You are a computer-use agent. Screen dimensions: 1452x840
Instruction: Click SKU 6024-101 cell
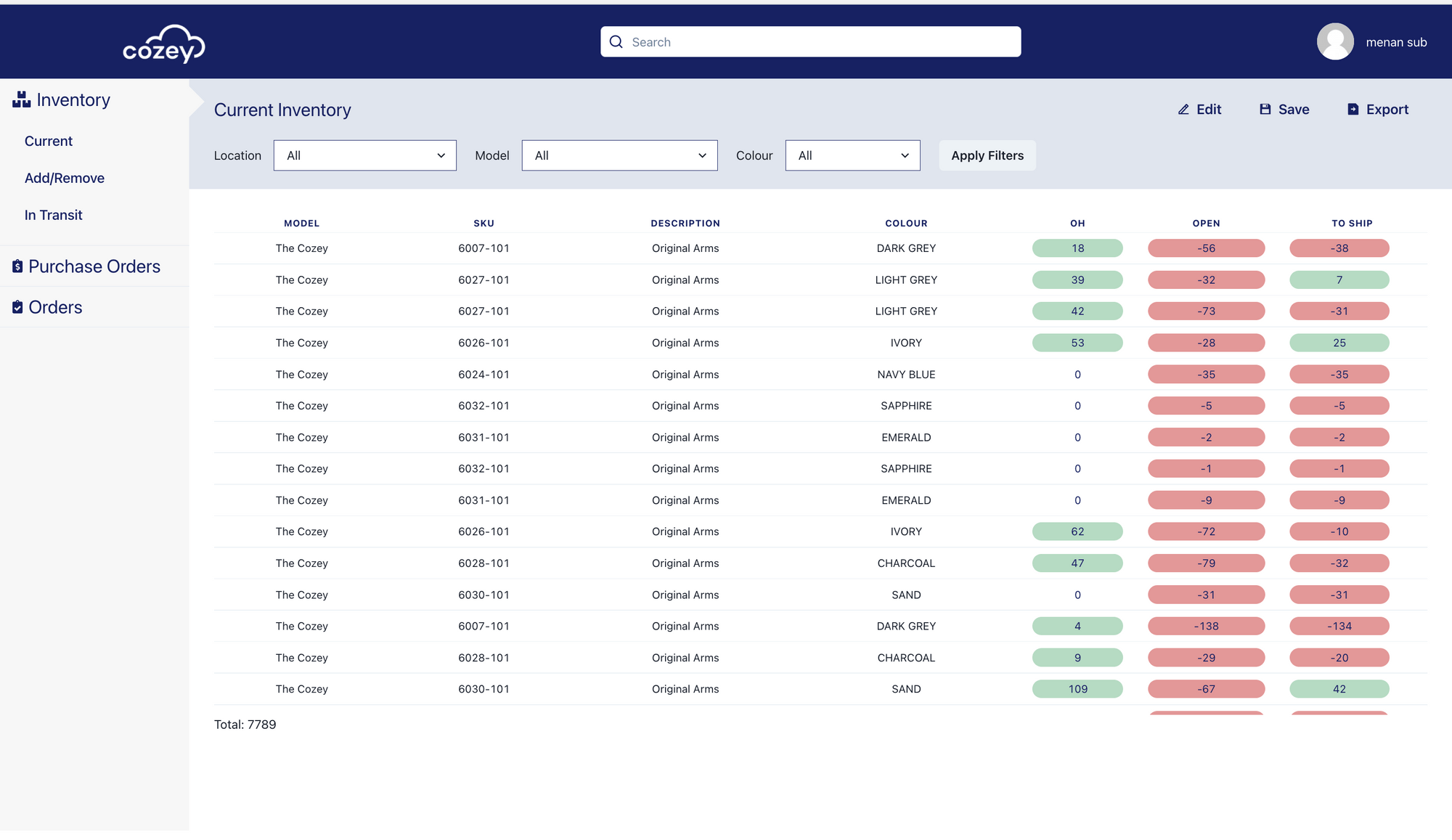484,375
